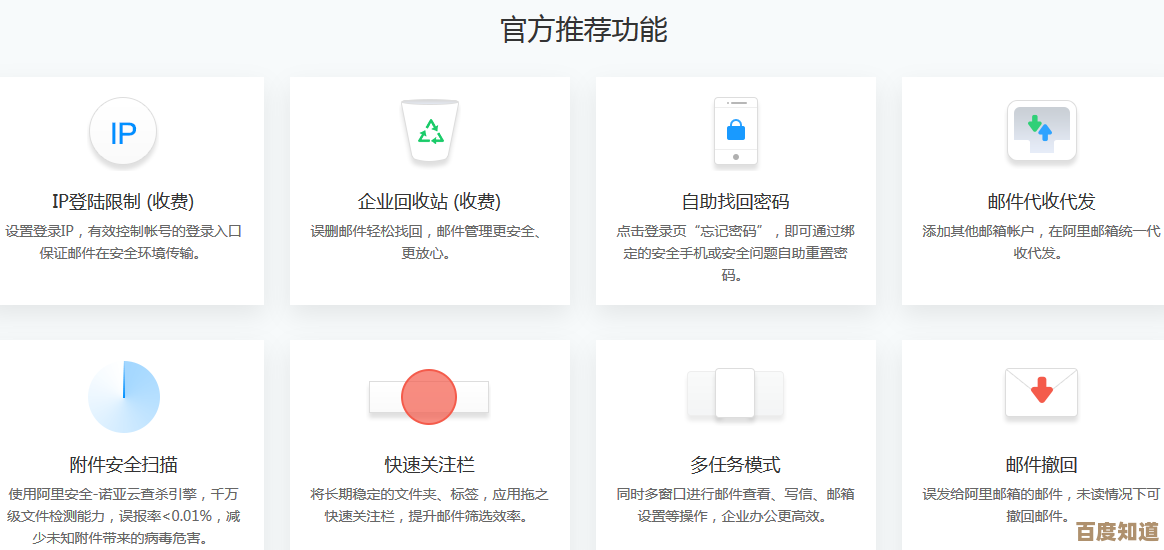Open the 附件安全扫描 heading
This screenshot has width=1164, height=550.
click(124, 465)
